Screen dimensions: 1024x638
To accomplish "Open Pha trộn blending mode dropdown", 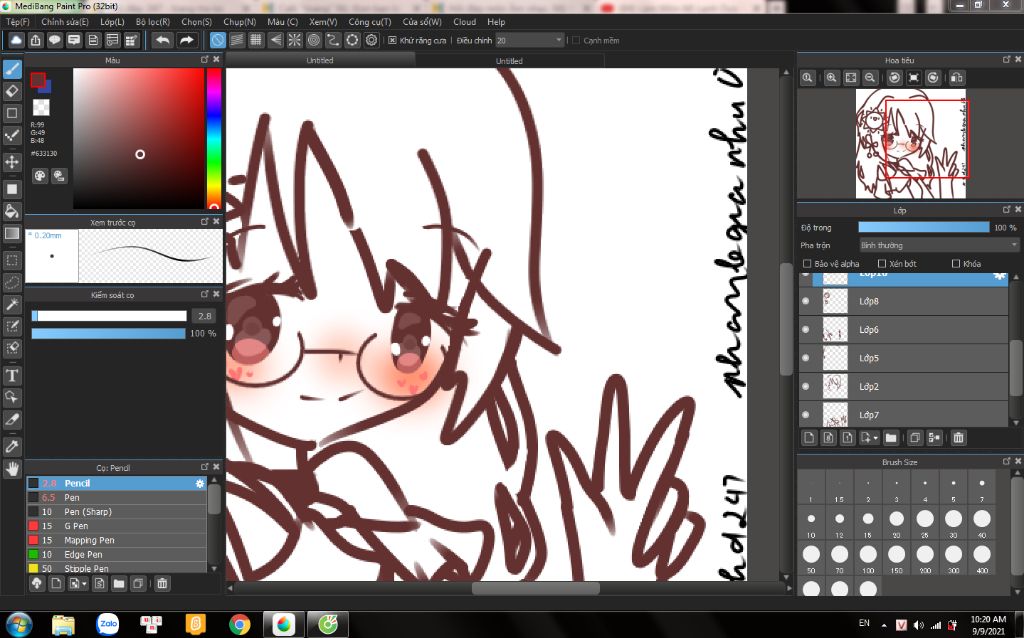I will [x=938, y=246].
